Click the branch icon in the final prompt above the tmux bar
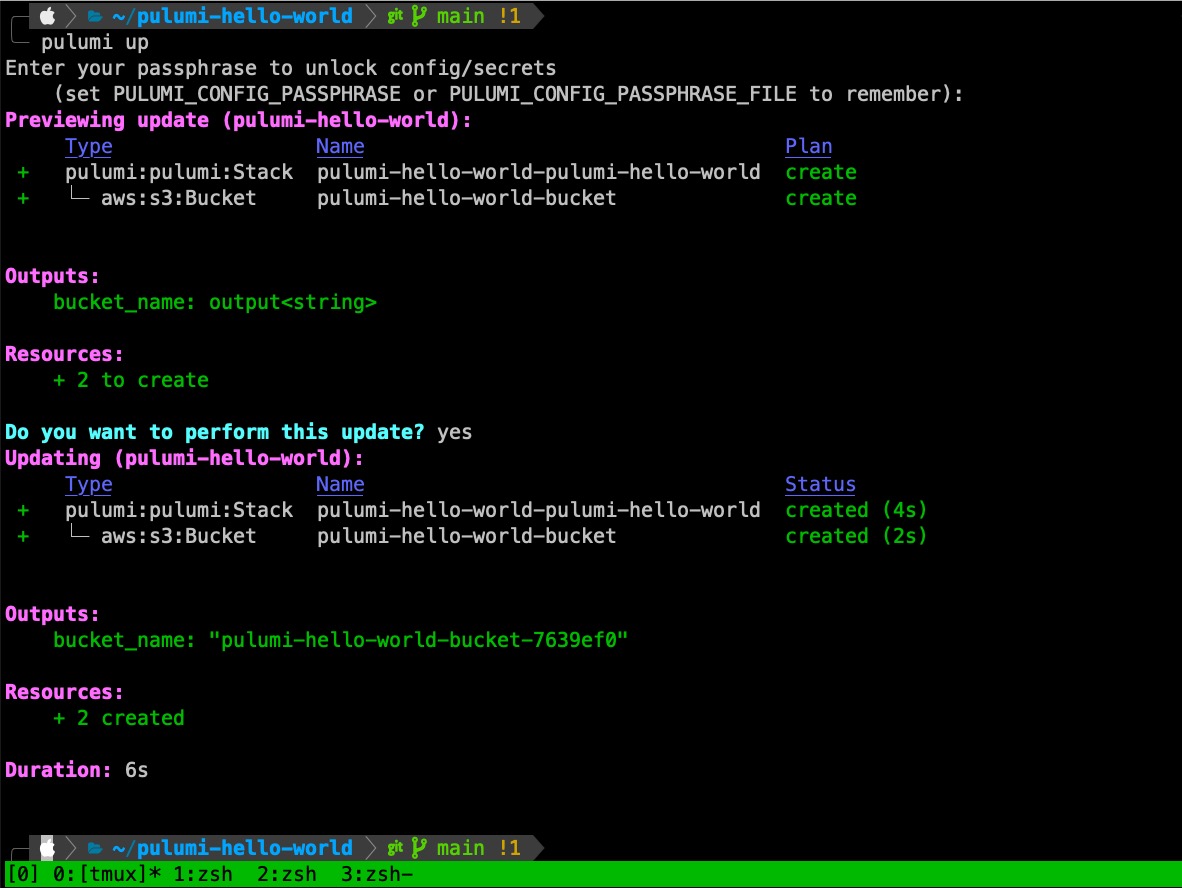The width and height of the screenshot is (1182, 888). point(419,848)
